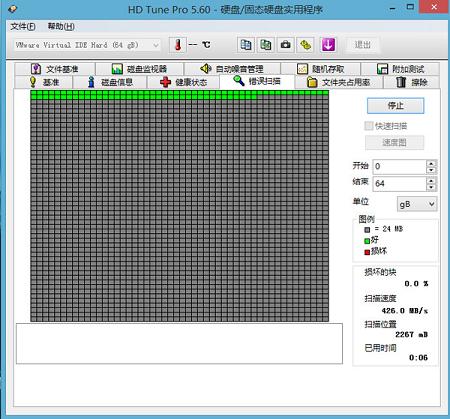The height and width of the screenshot is (419, 450).
Task: Click the 结束 end value field
Action: point(399,183)
